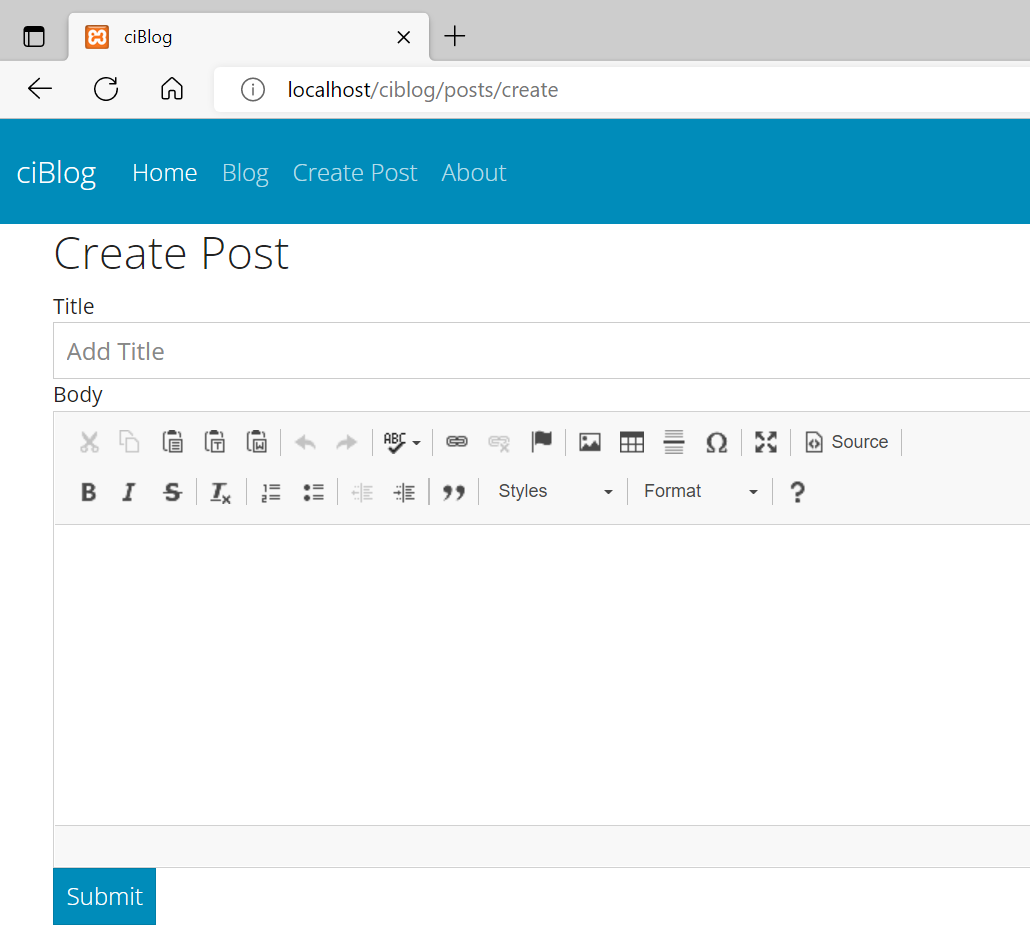The width and height of the screenshot is (1030, 940).
Task: Open the Format dropdown
Action: [701, 491]
